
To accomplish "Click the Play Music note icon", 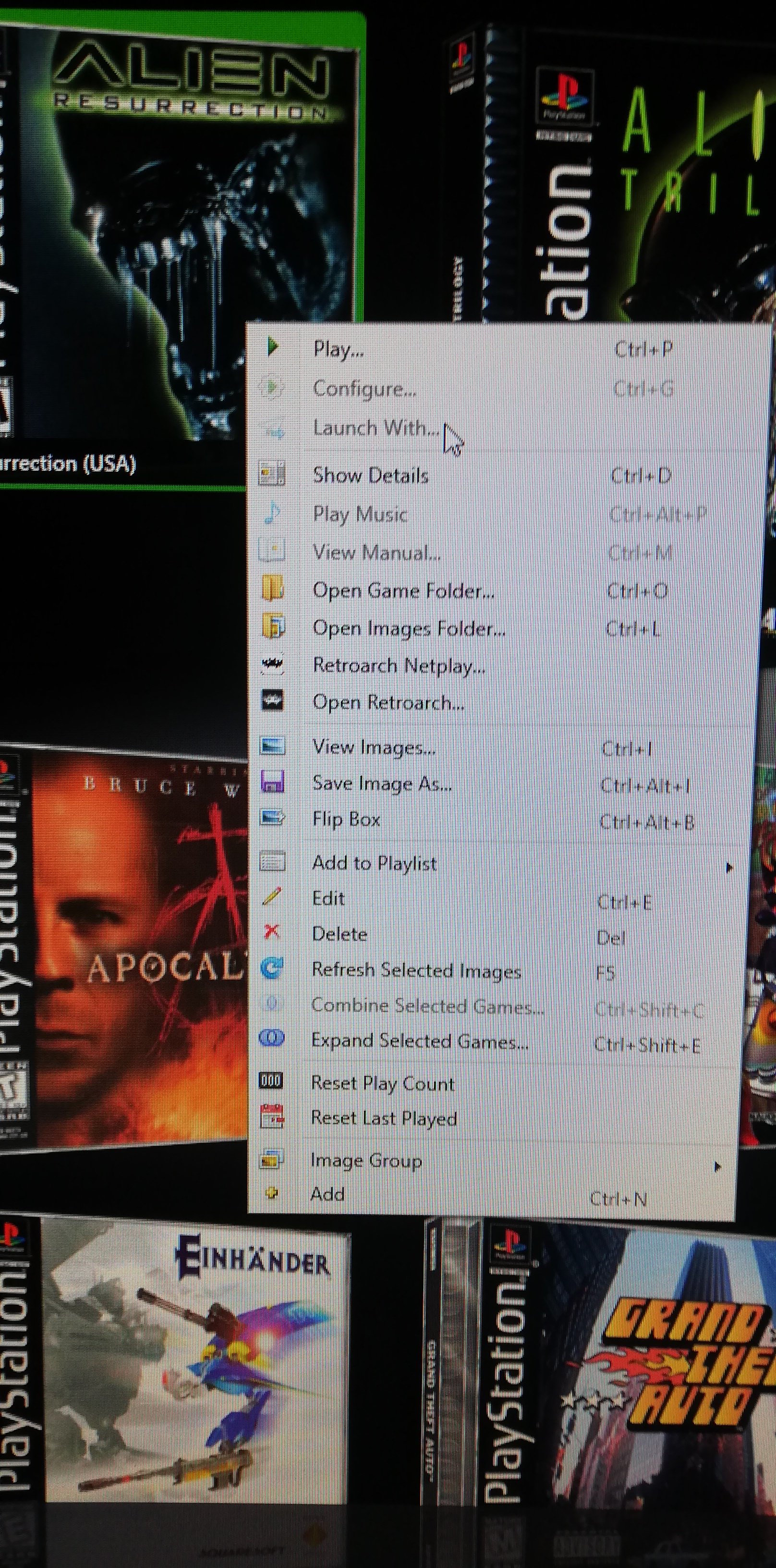I will click(x=272, y=513).
